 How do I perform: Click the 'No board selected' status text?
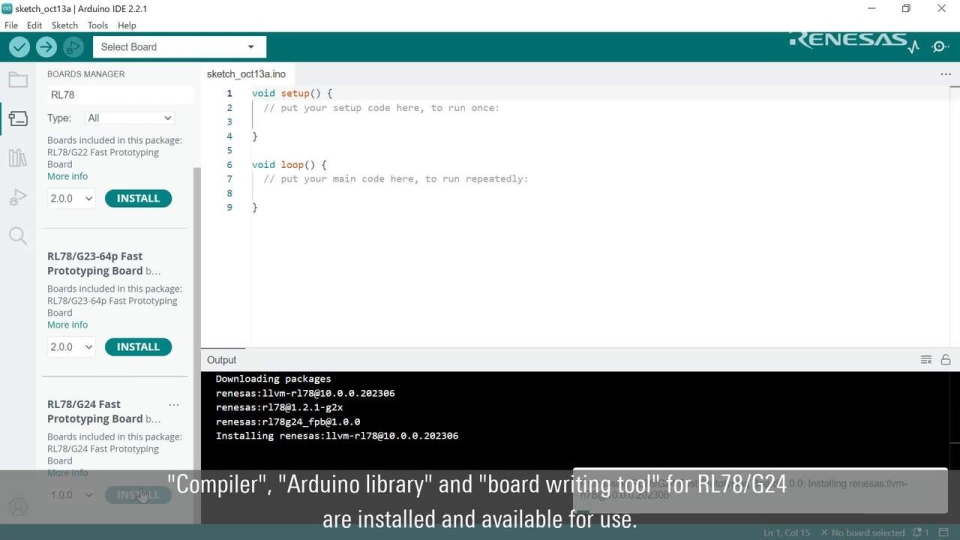(868, 533)
